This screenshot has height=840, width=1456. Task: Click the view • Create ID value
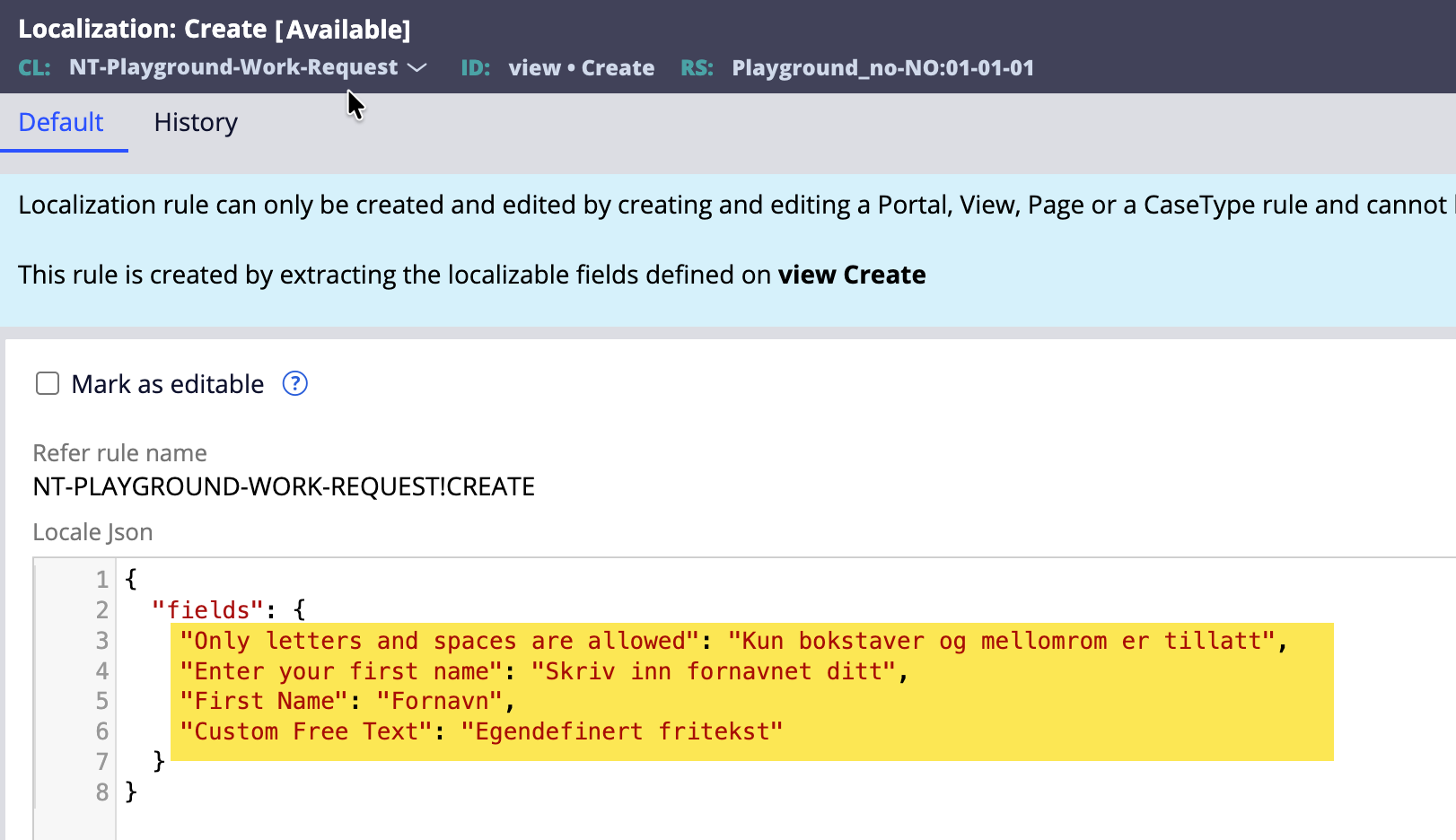(x=581, y=68)
